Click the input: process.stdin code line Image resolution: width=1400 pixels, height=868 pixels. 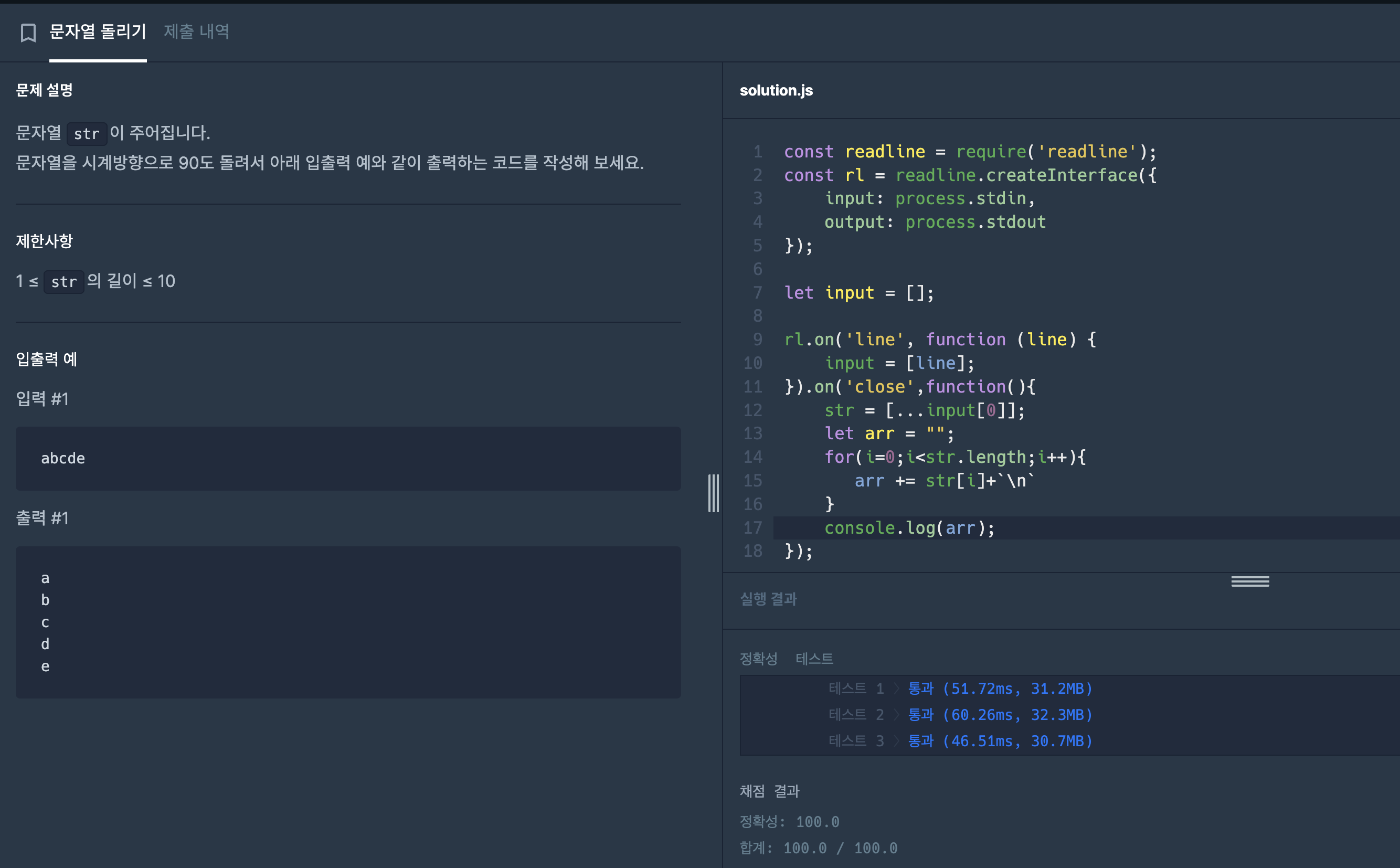(x=930, y=198)
